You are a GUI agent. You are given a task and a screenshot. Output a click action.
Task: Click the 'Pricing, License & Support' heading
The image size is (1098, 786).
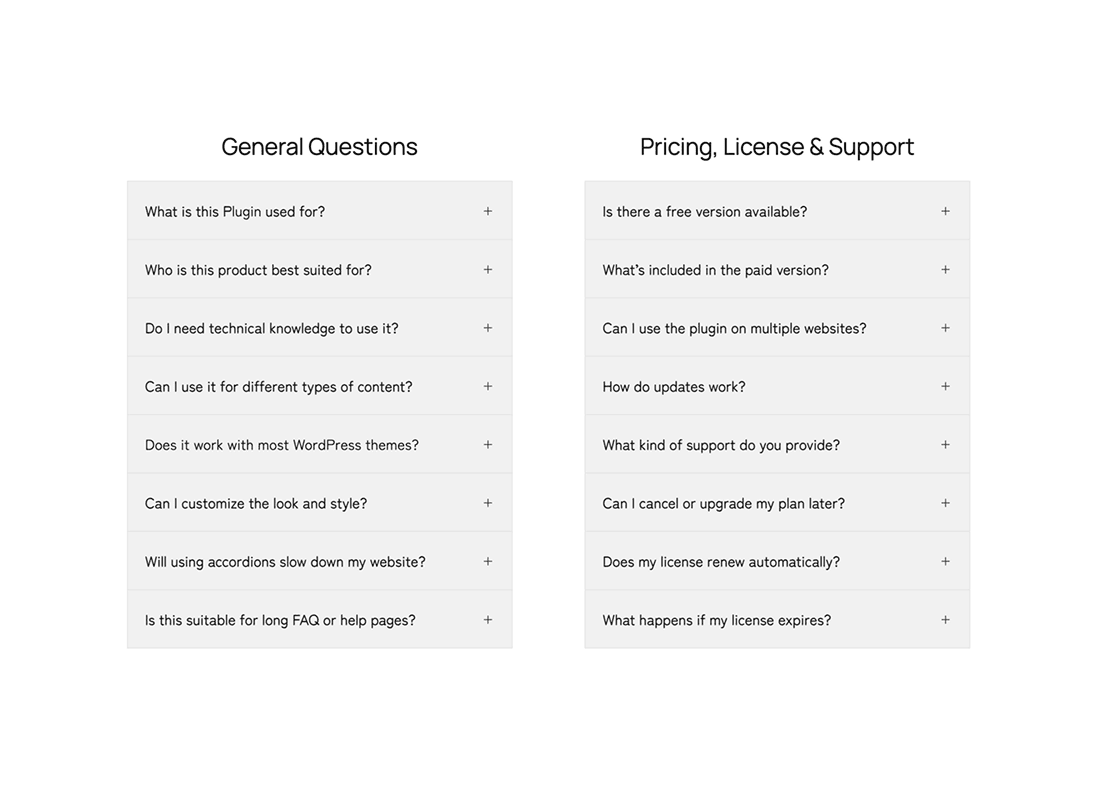tap(777, 147)
